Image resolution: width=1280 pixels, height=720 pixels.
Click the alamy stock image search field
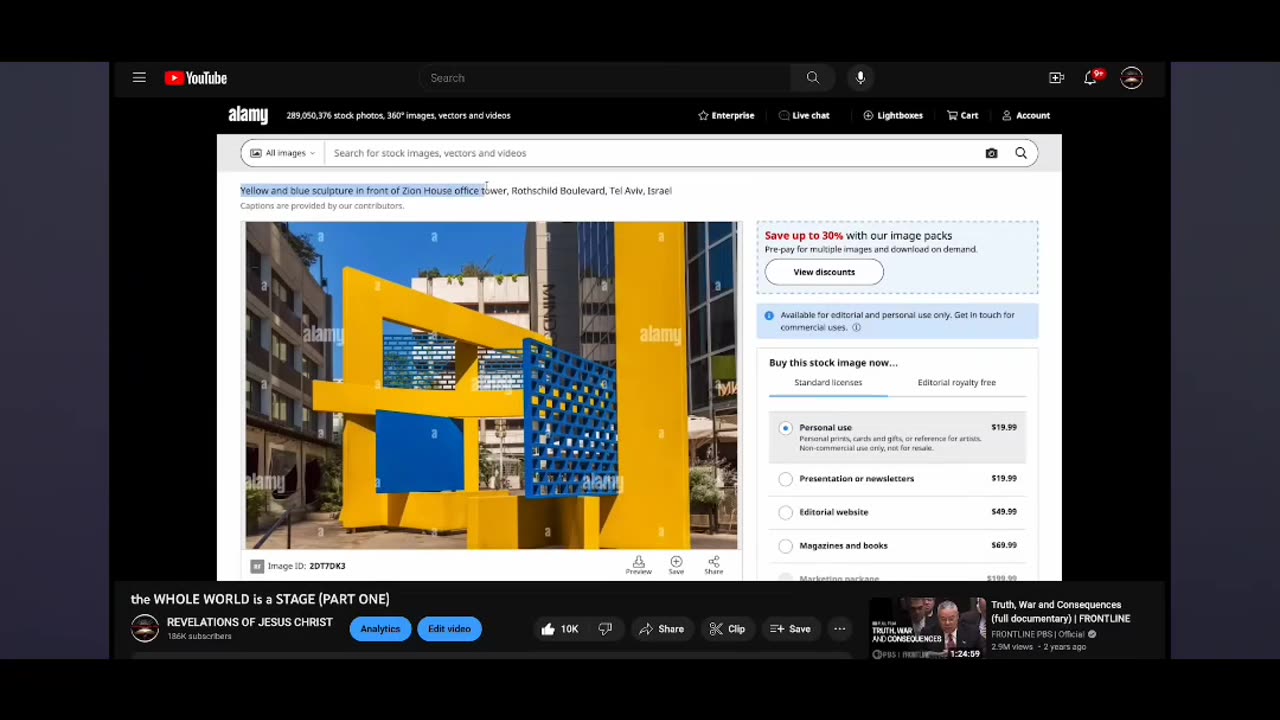pyautogui.click(x=650, y=153)
